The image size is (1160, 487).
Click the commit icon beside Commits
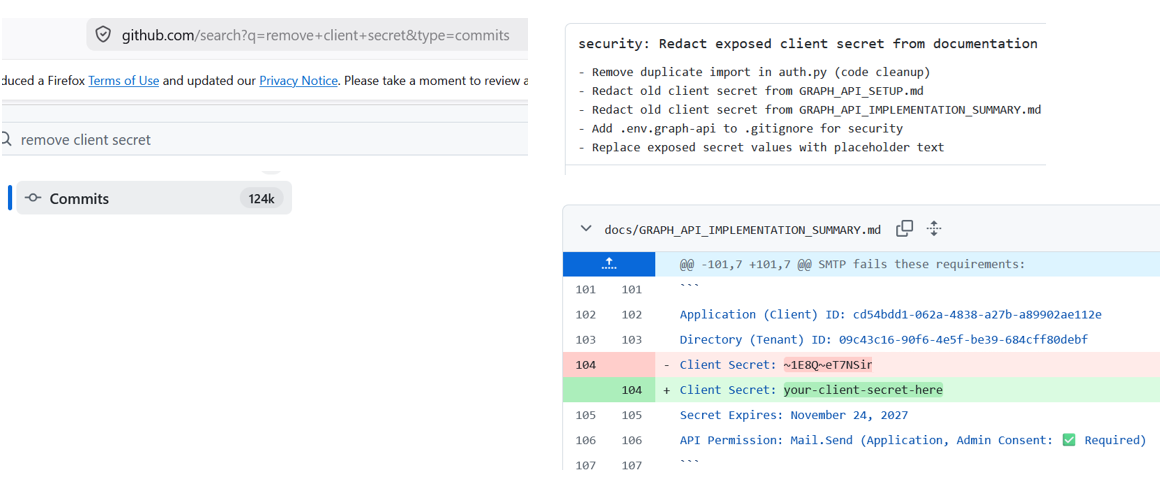(x=33, y=198)
